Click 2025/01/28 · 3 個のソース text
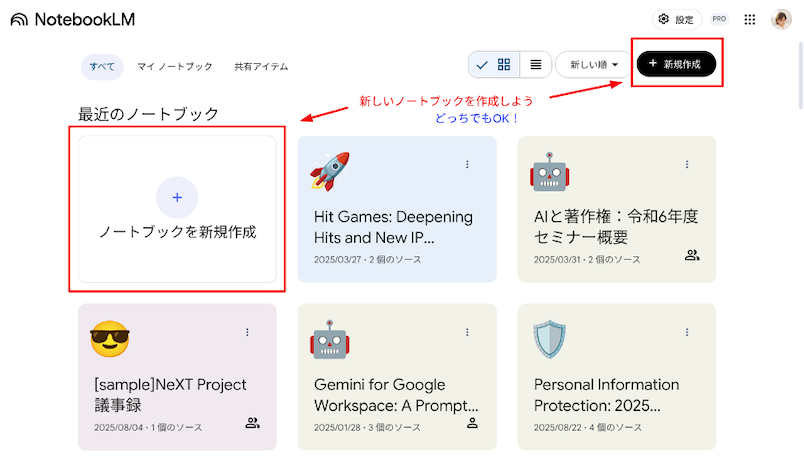Screen dimensions: 804x461 pyautogui.click(x=367, y=428)
